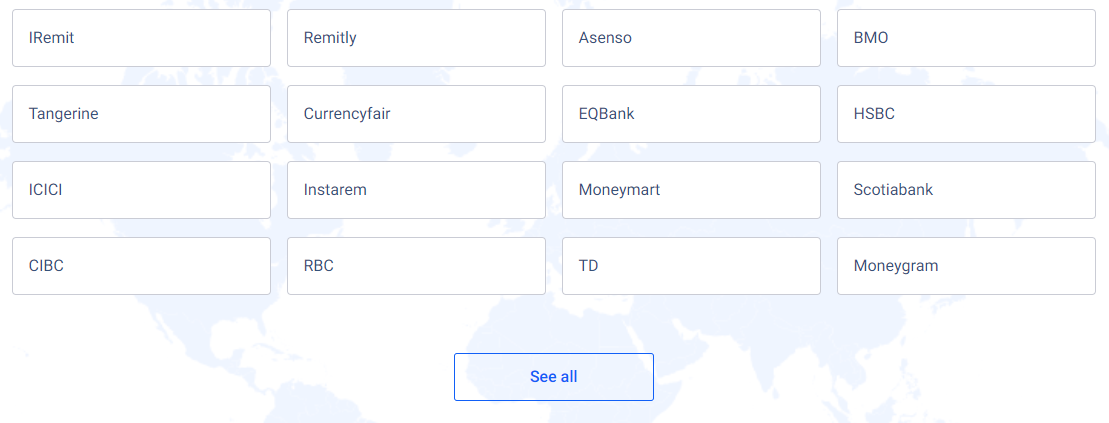
Task: Click the Scotiabank text label
Action: tap(893, 190)
